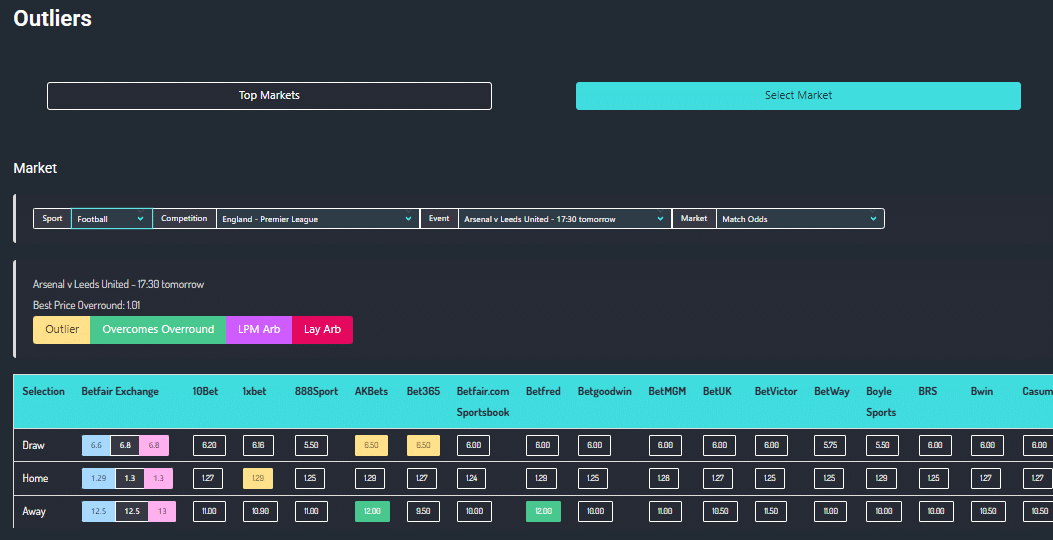Click the Bwin column header

(x=981, y=392)
